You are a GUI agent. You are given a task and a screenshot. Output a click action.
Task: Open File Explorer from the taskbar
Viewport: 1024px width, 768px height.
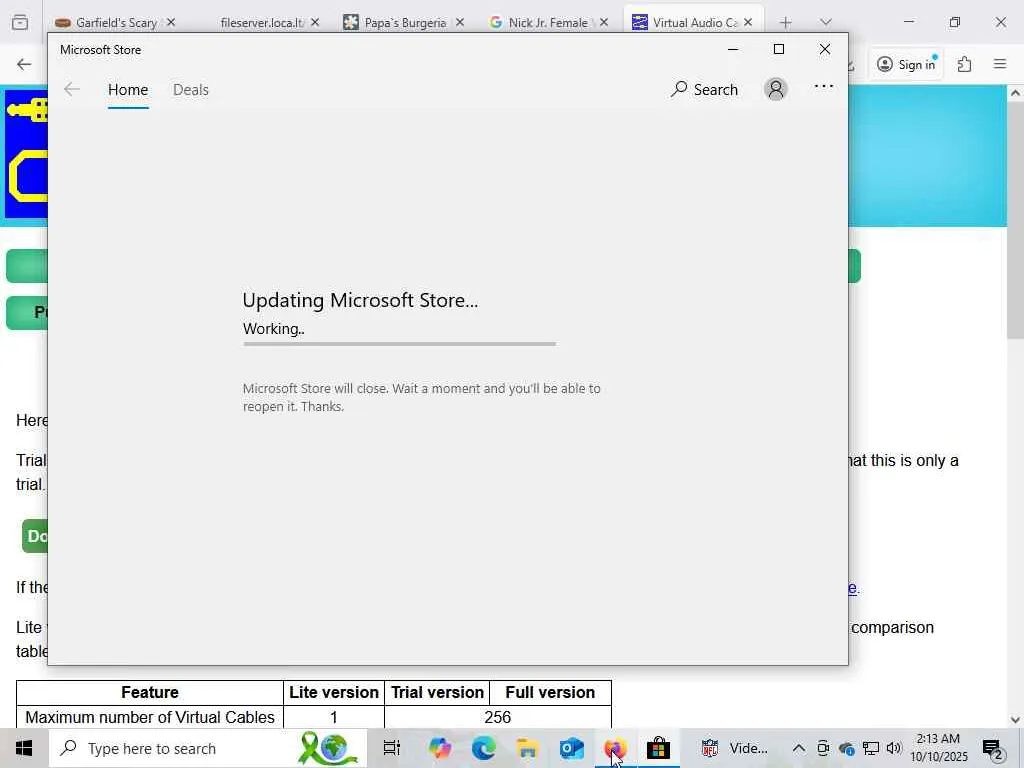coord(527,748)
